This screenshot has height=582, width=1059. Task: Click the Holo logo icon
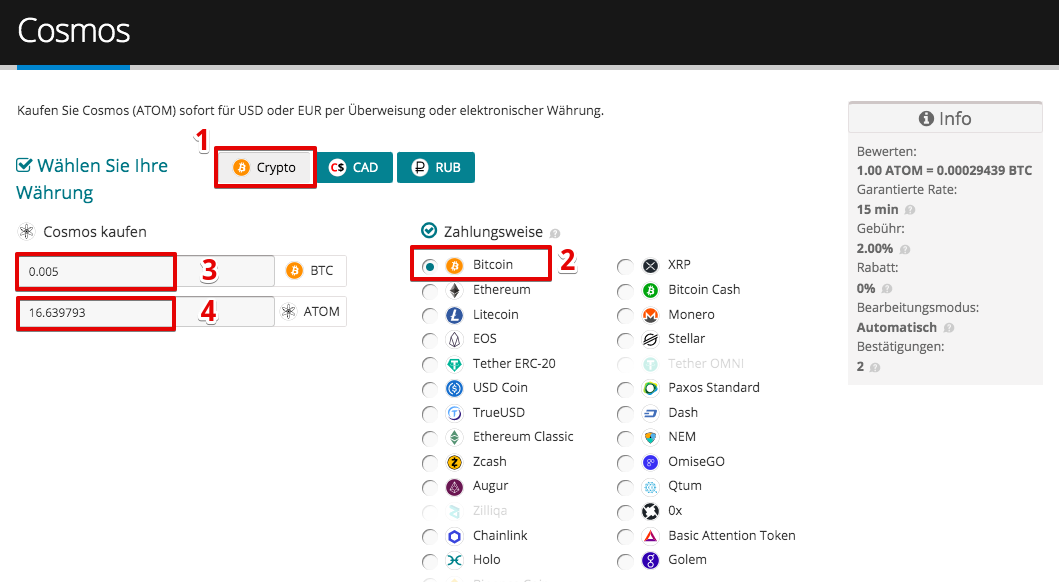[x=455, y=560]
